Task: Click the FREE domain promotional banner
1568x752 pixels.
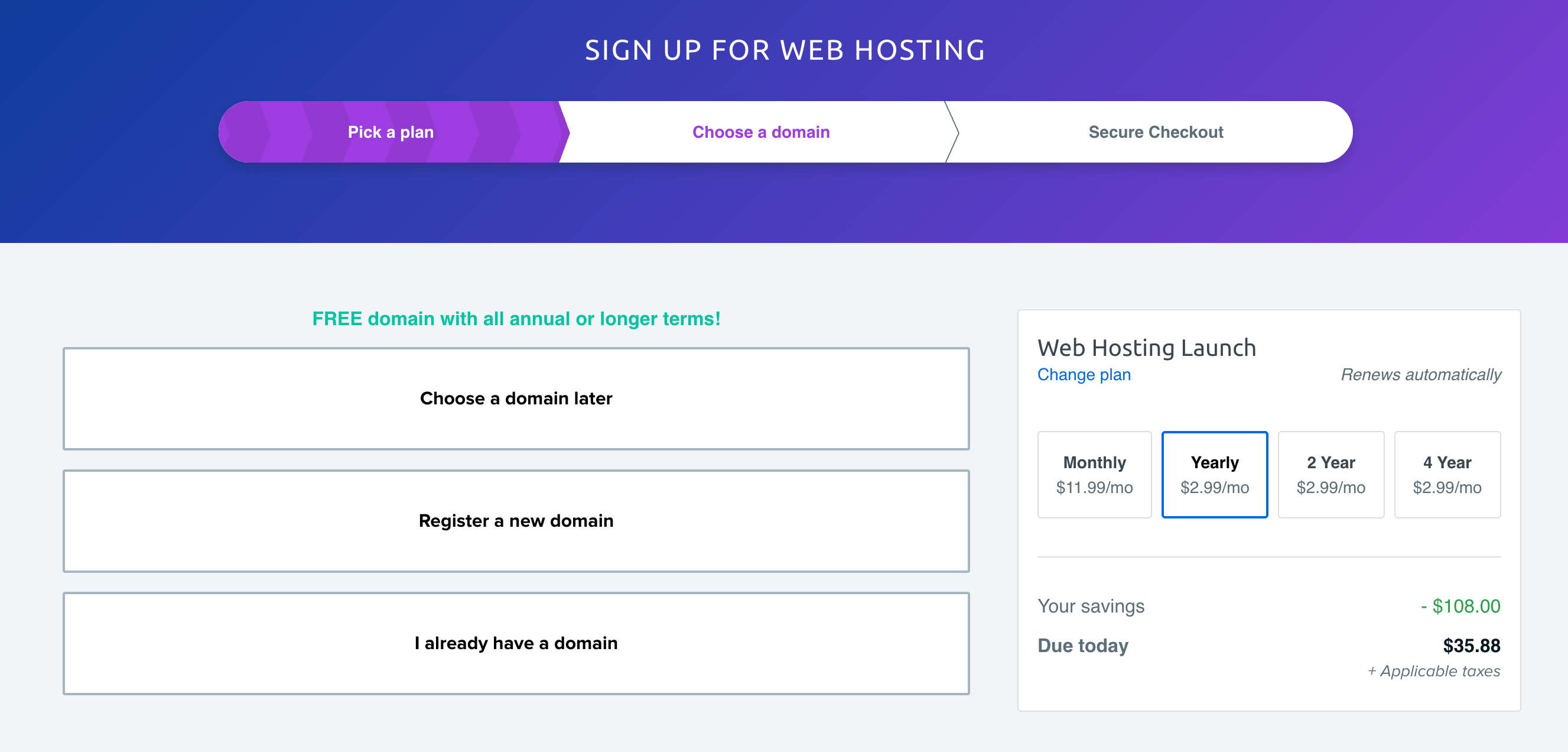Action: point(516,318)
